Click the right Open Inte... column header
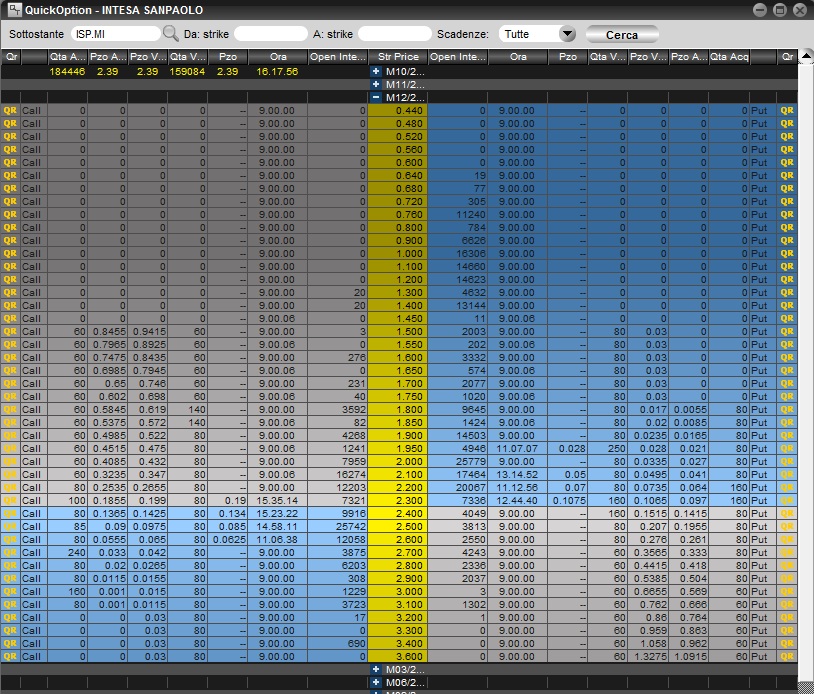This screenshot has width=814, height=694. [x=458, y=57]
